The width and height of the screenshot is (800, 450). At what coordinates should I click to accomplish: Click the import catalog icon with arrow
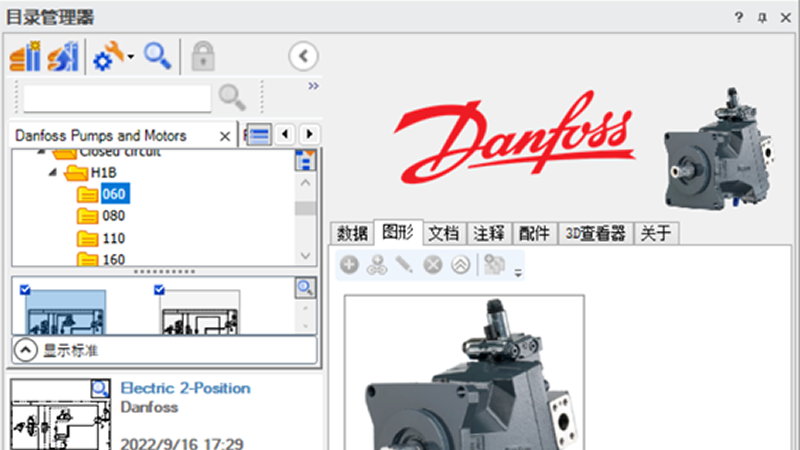(x=63, y=56)
